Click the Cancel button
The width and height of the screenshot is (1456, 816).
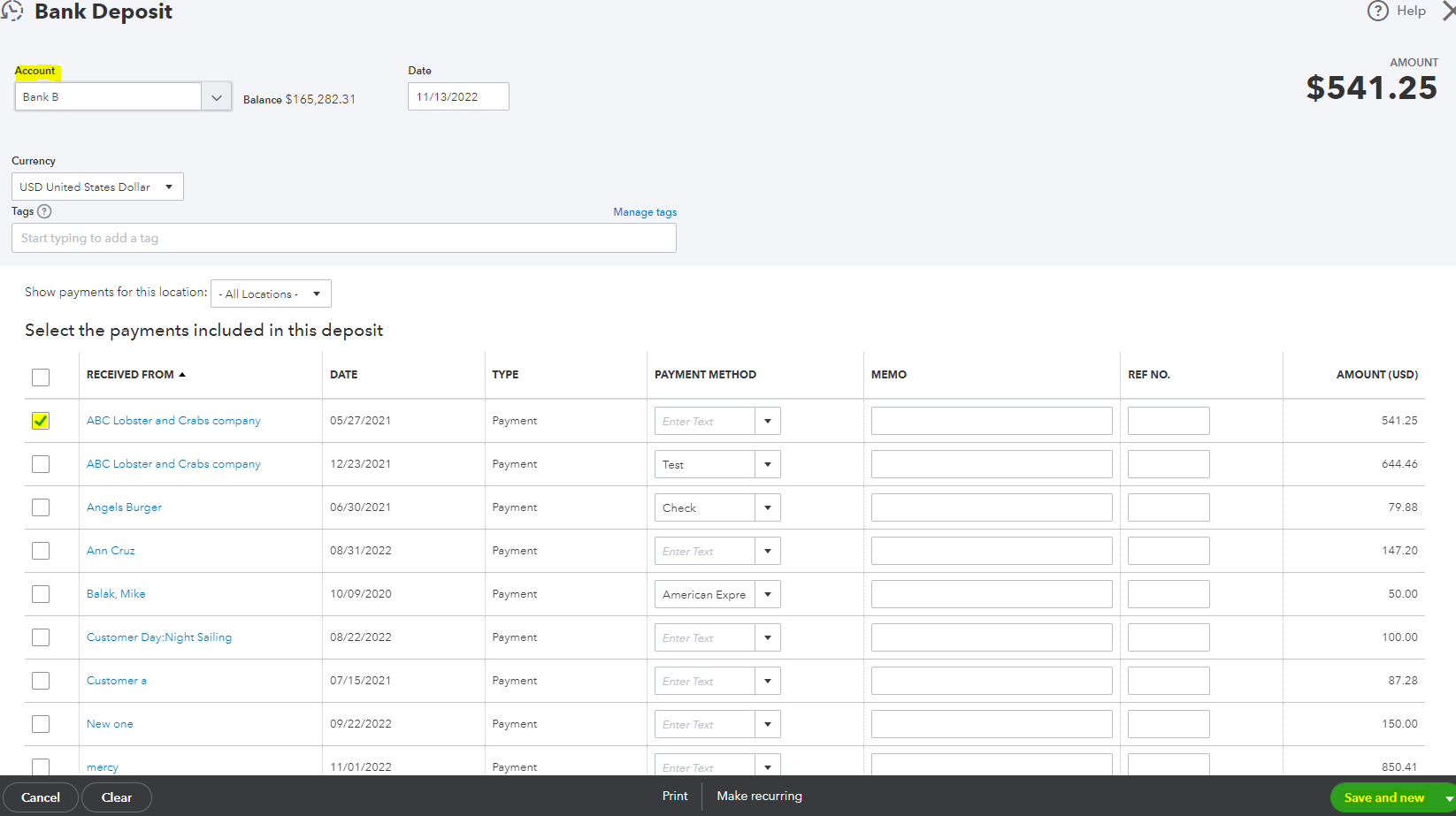click(41, 797)
